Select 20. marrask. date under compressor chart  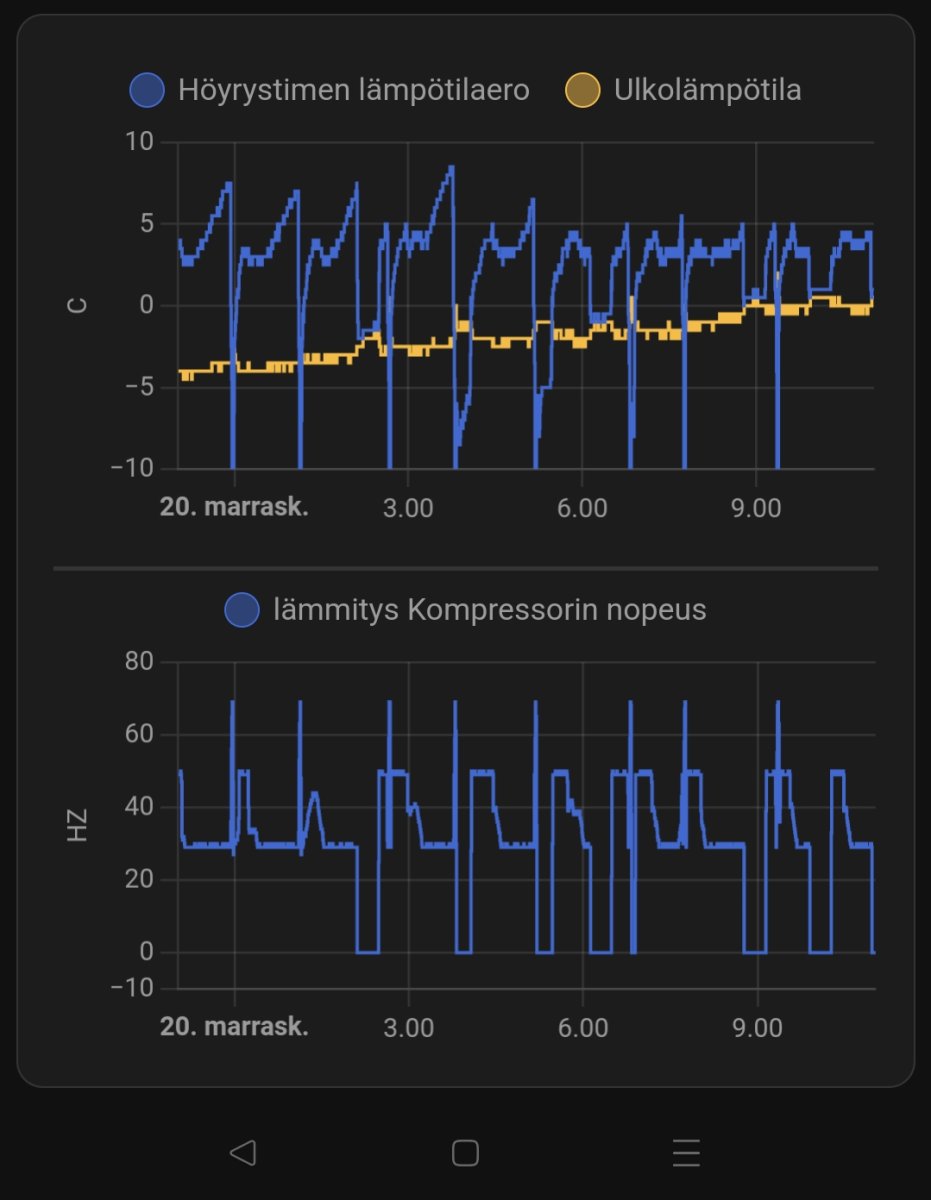click(x=234, y=1027)
